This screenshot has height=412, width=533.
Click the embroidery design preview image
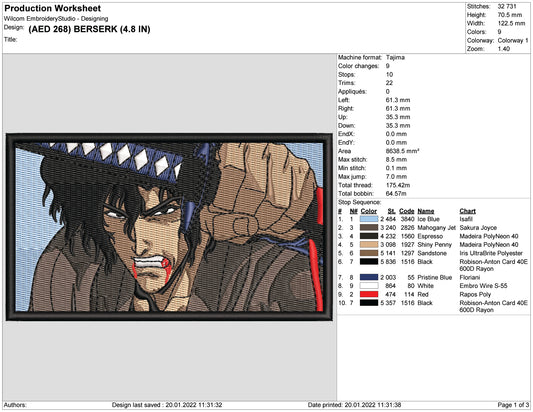[x=169, y=227]
